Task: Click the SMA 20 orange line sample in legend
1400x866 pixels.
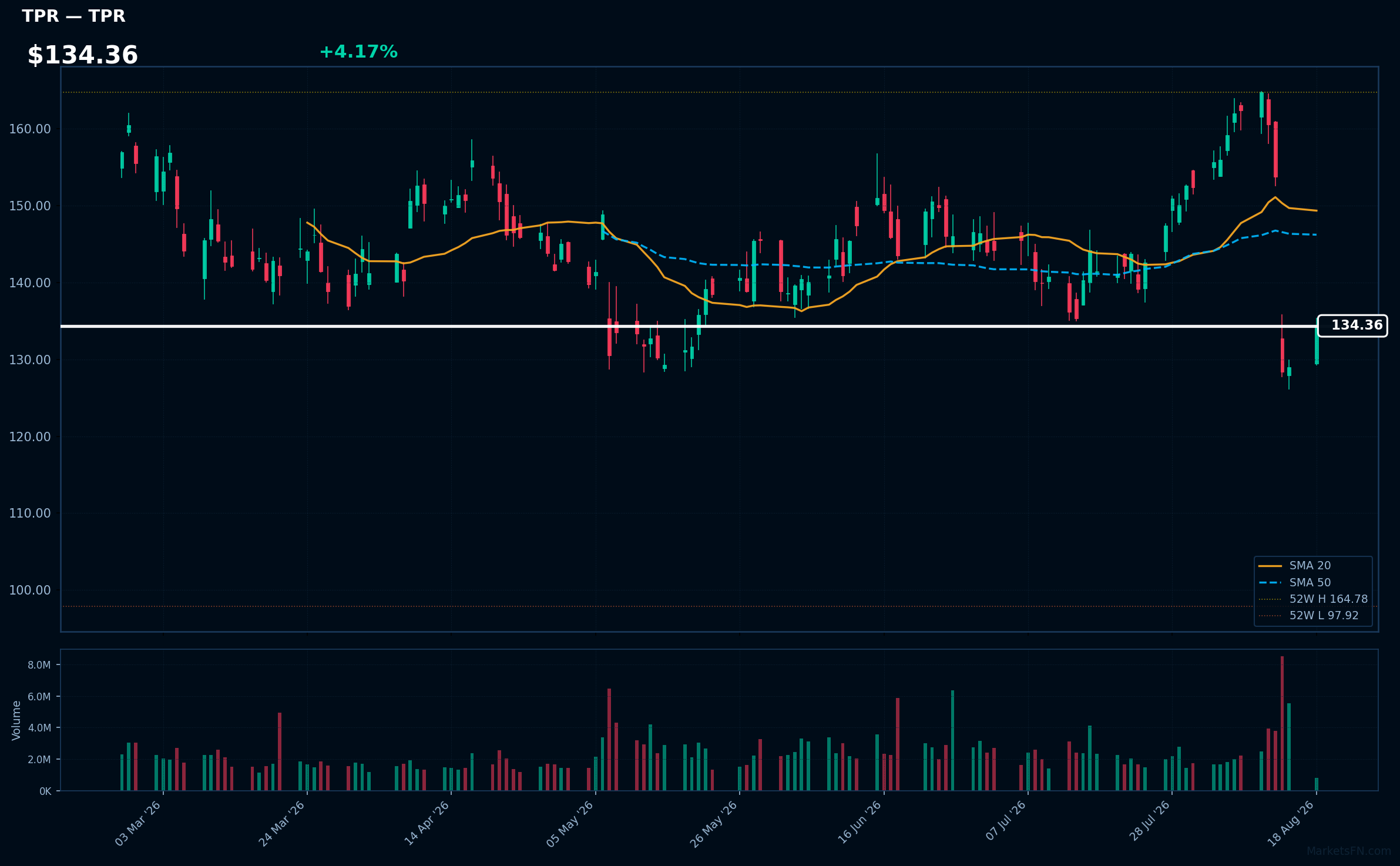Action: (x=1270, y=566)
